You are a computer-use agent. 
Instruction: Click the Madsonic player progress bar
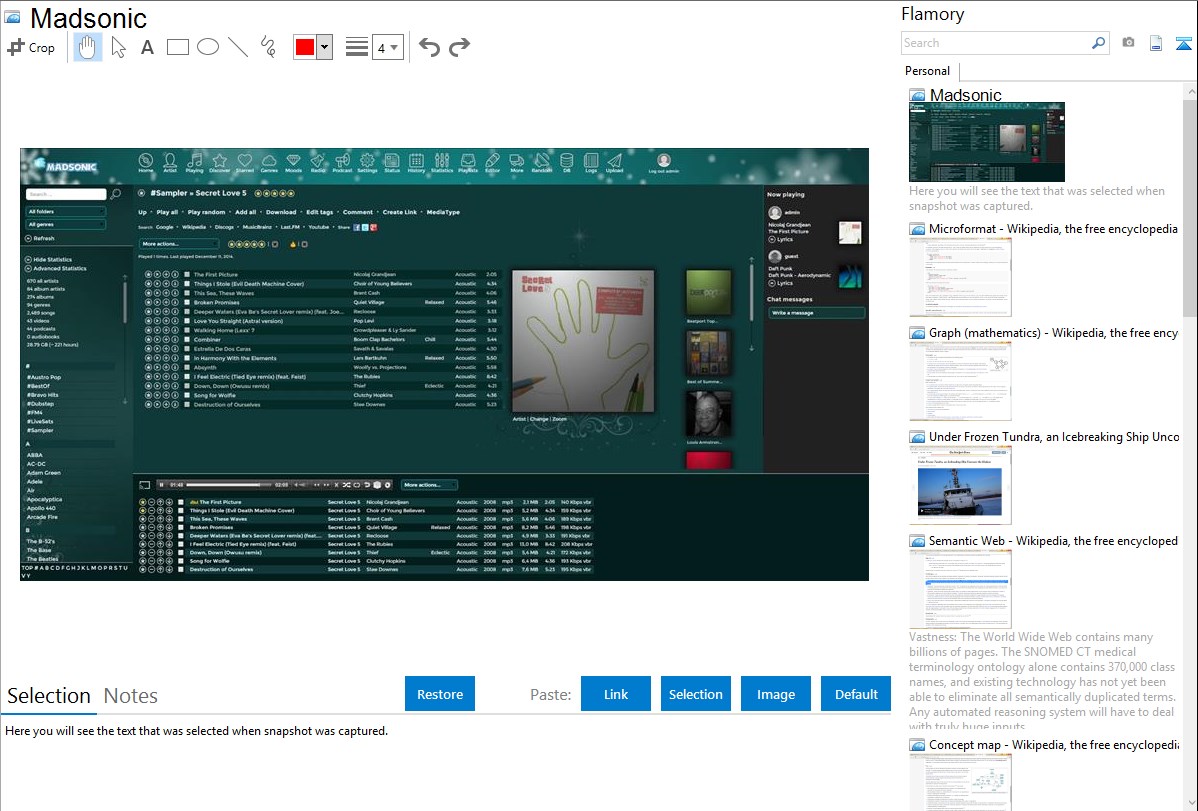pos(229,485)
